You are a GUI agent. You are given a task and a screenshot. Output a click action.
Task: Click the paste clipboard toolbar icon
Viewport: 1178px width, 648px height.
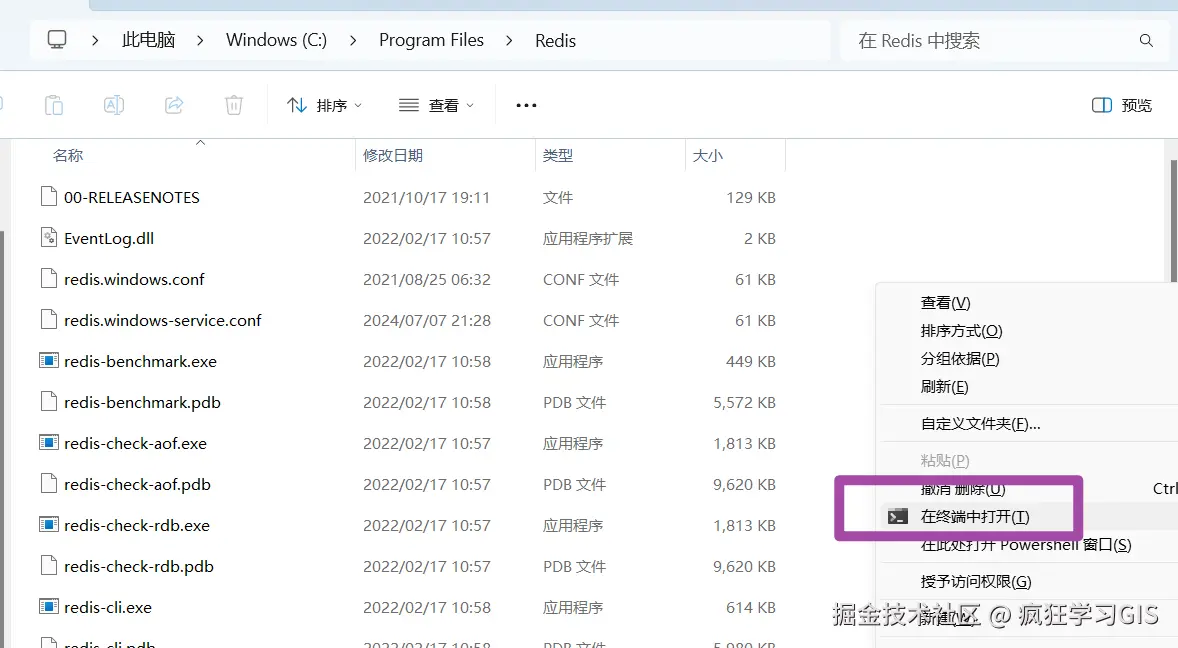coord(54,105)
